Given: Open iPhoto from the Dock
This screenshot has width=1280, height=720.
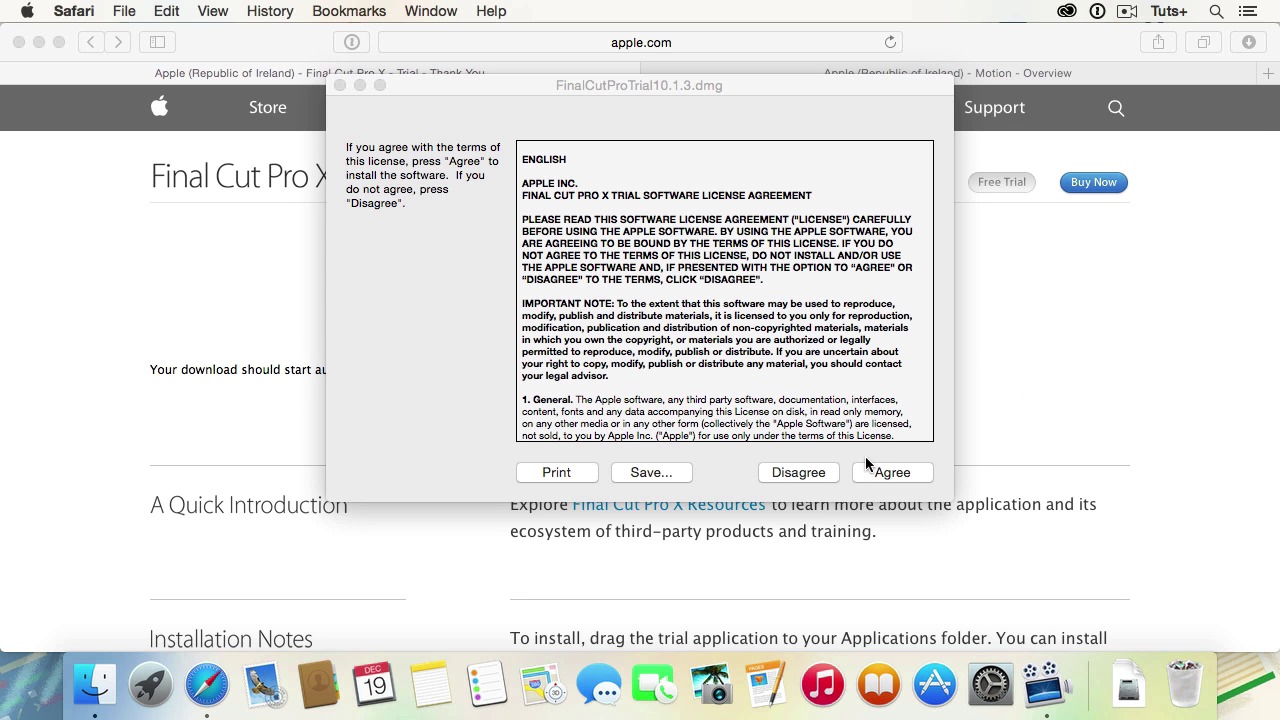Looking at the screenshot, I should pyautogui.click(x=711, y=685).
